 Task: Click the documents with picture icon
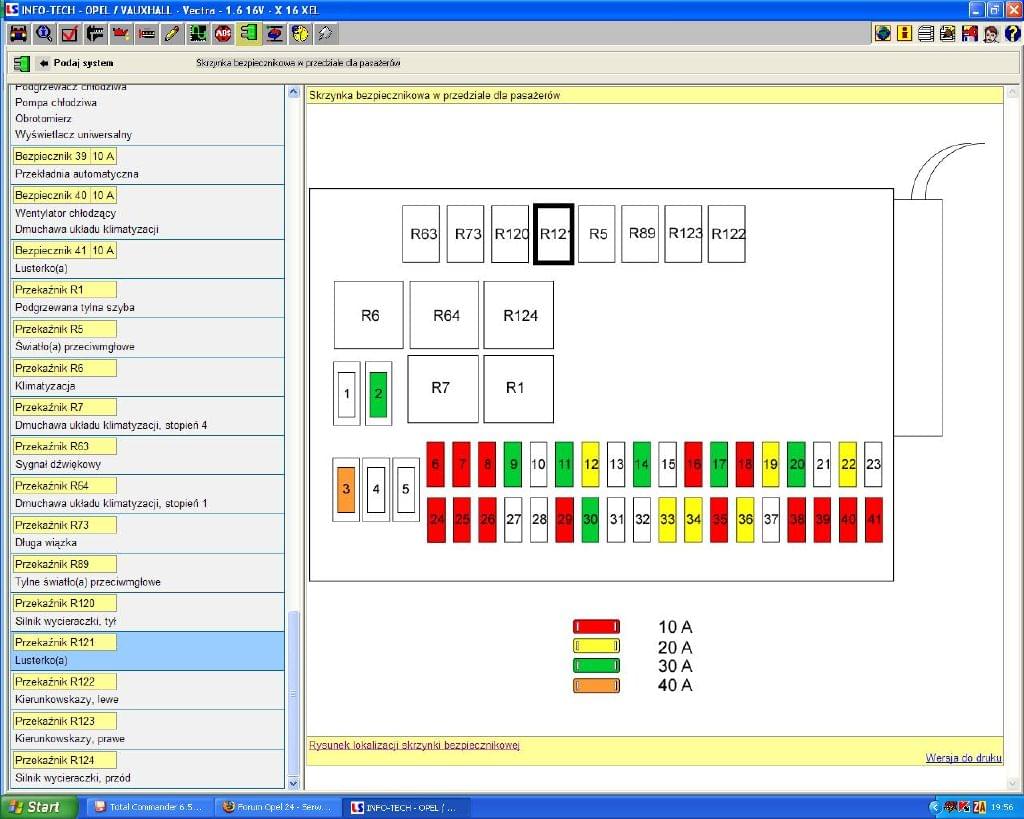coord(948,33)
